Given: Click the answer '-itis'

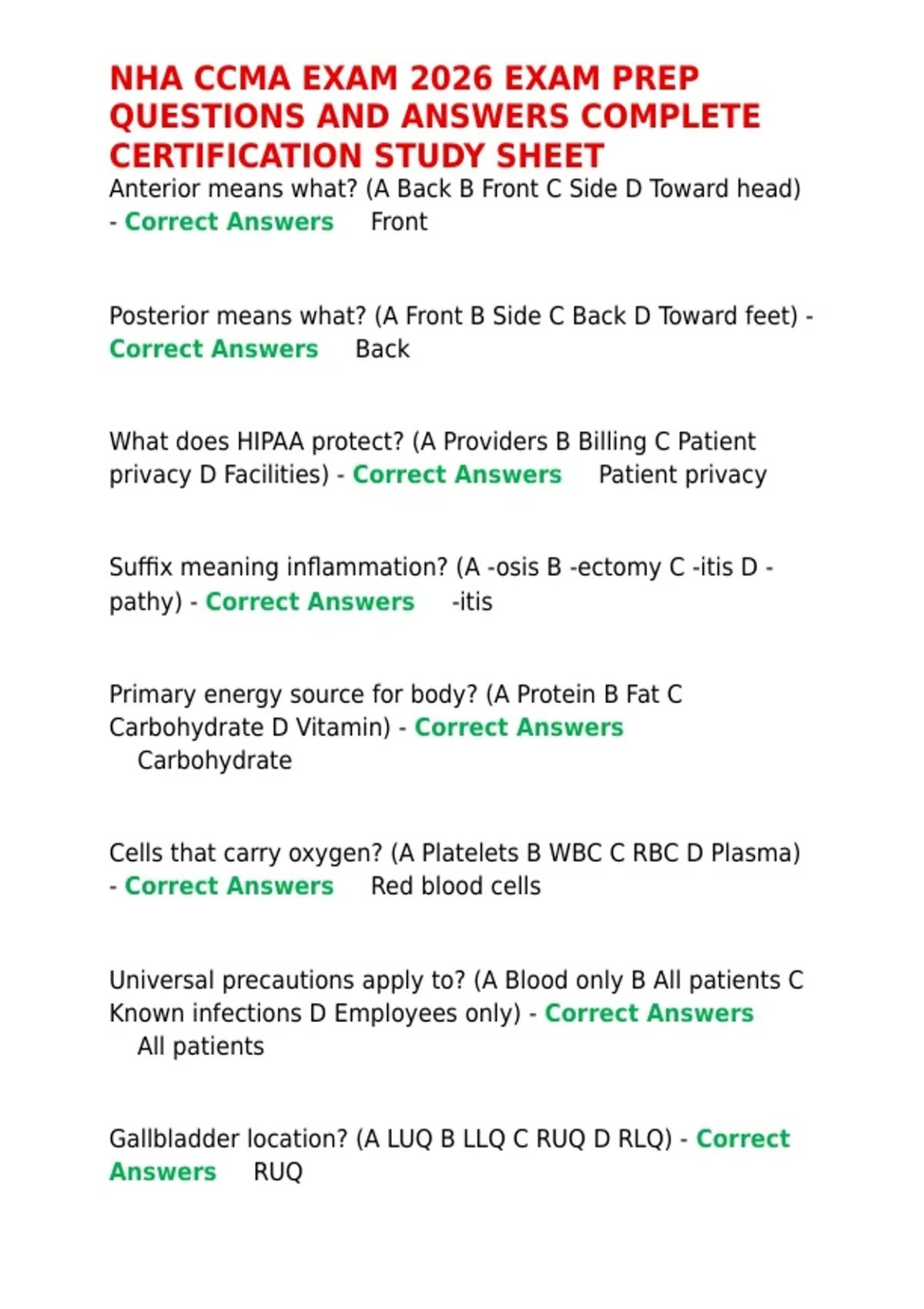Looking at the screenshot, I should [472, 601].
